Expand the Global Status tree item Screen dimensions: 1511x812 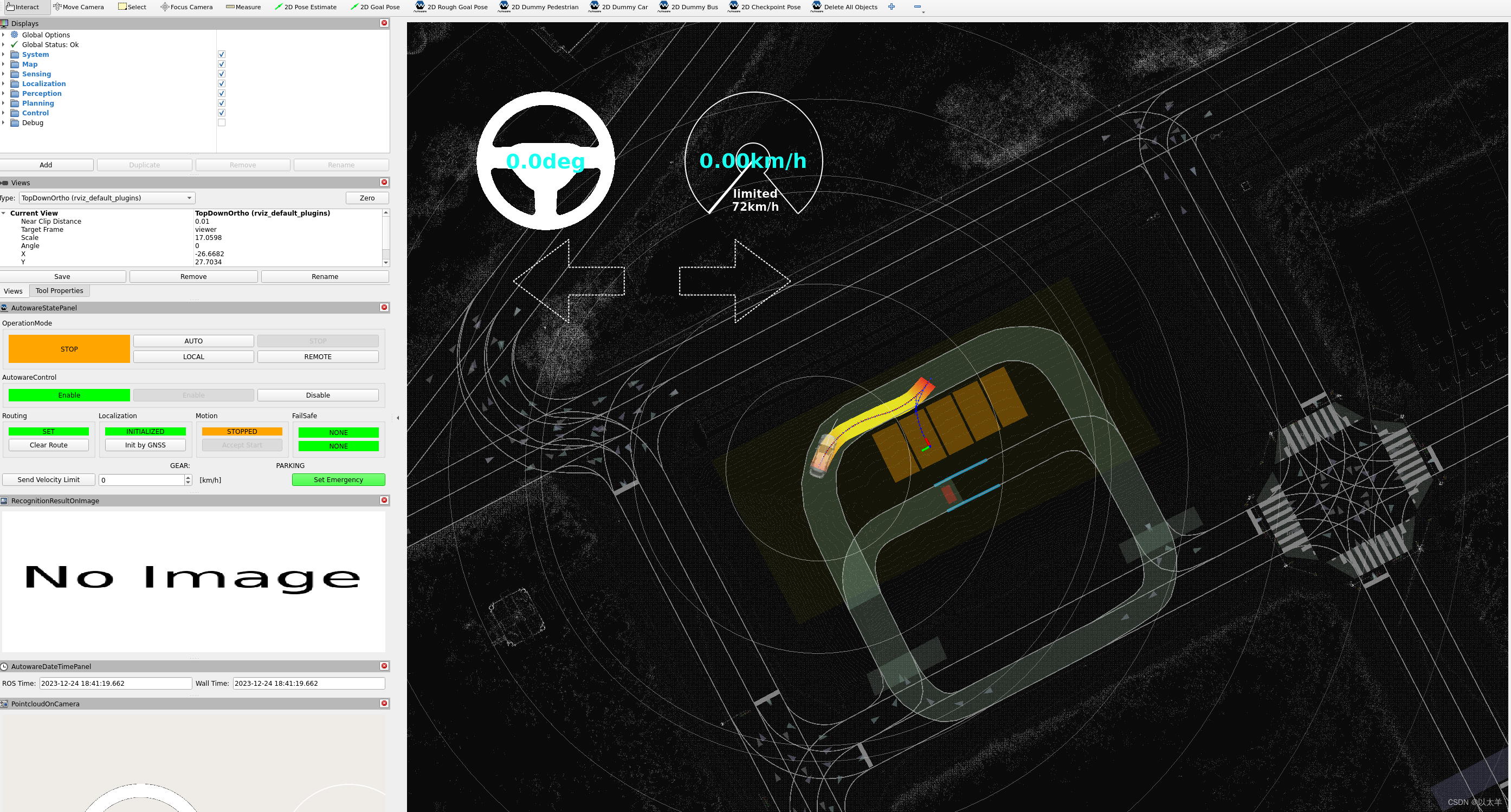[3, 44]
